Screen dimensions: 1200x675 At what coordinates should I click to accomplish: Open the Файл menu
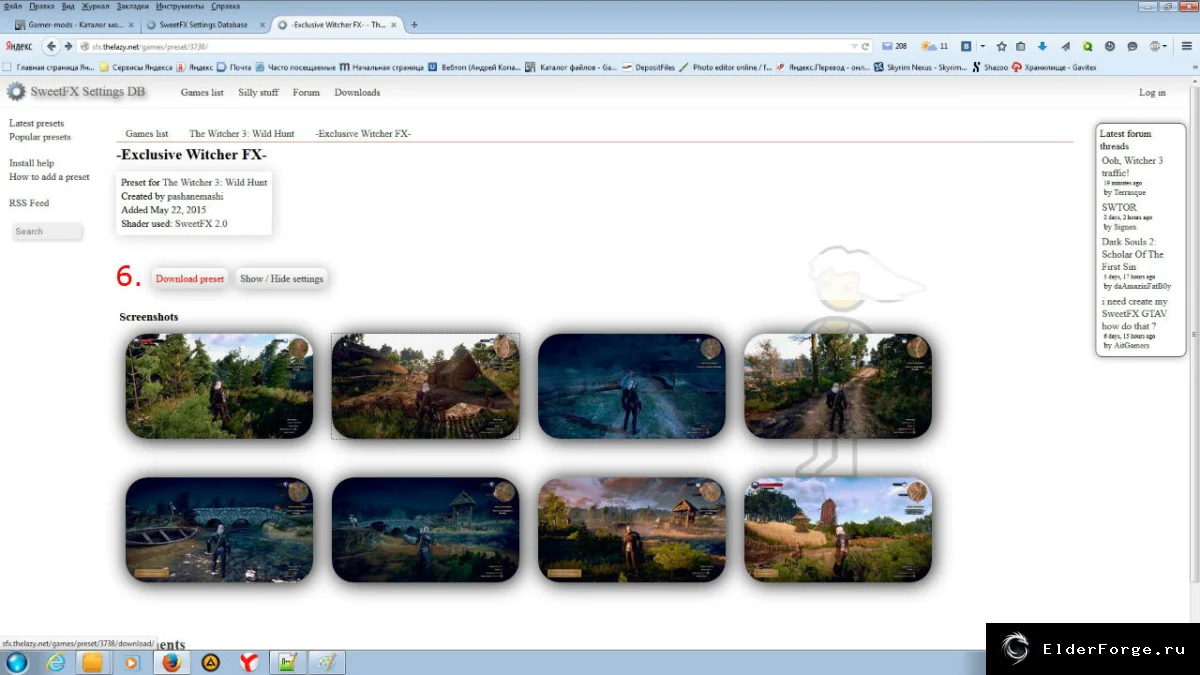[13, 6]
